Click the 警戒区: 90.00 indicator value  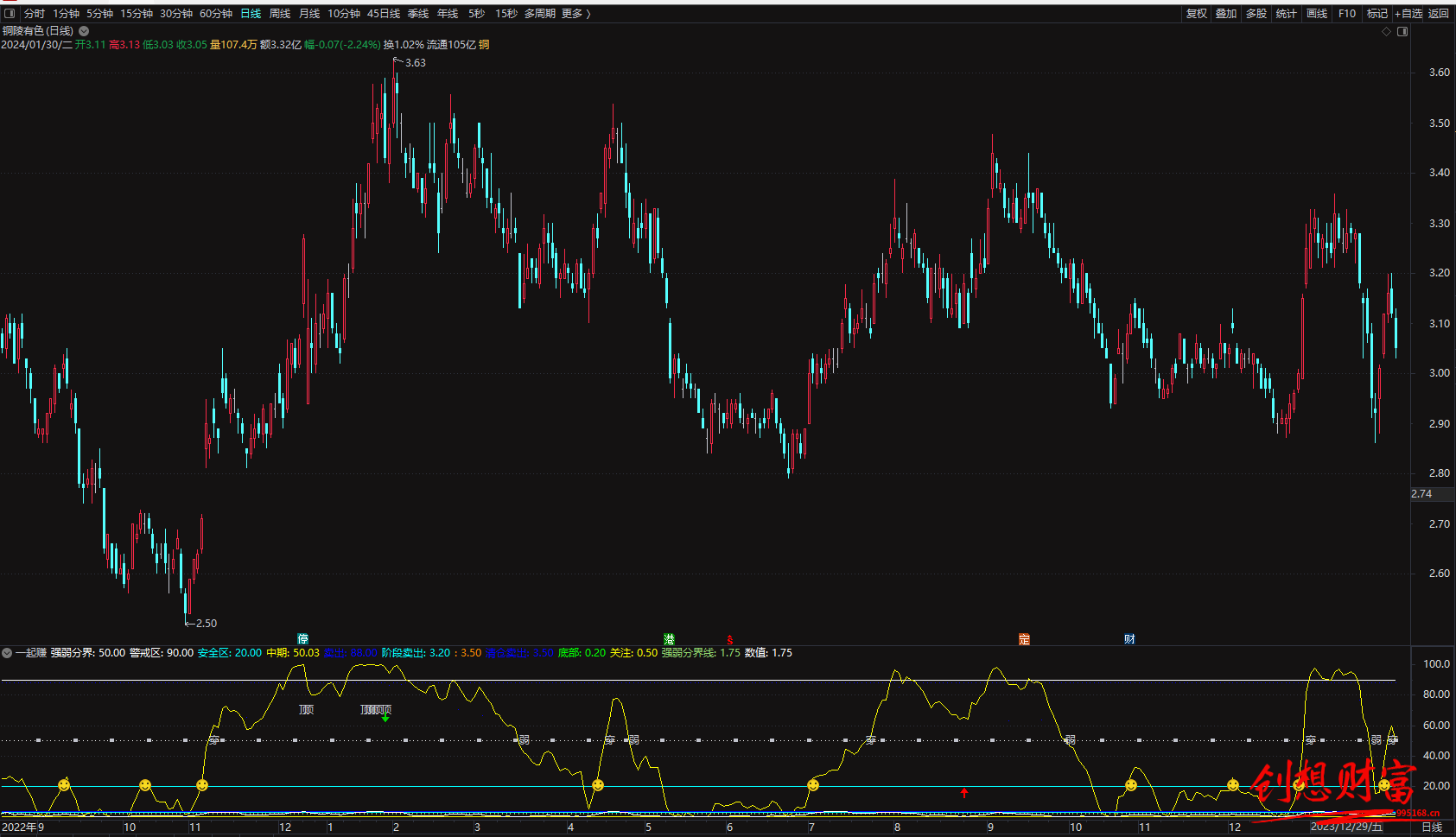(x=162, y=653)
